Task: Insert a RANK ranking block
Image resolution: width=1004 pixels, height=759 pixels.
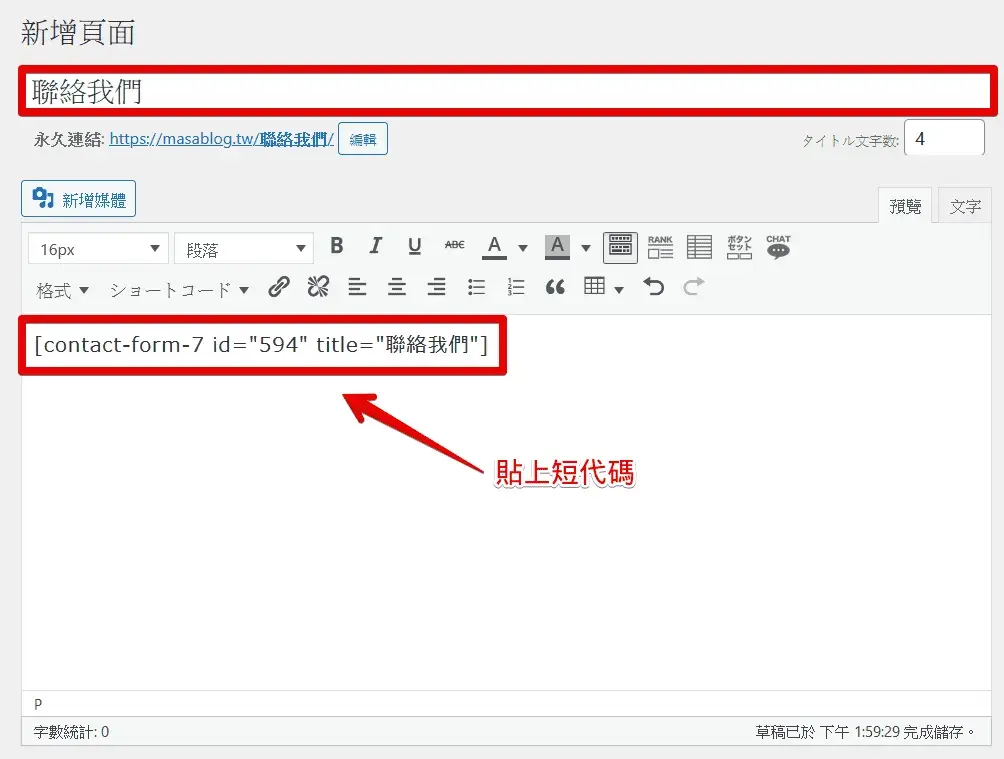Action: [660, 247]
